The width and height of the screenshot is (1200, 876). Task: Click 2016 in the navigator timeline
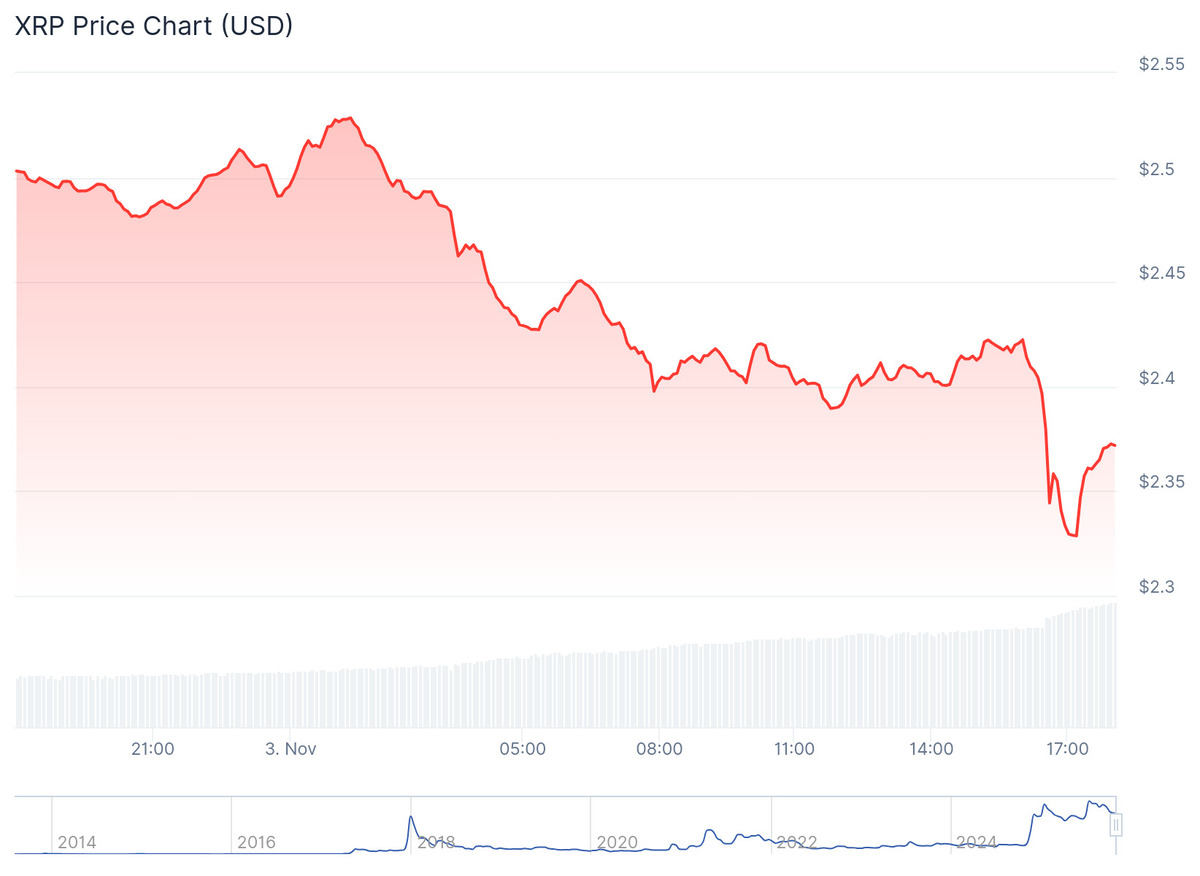coord(257,842)
